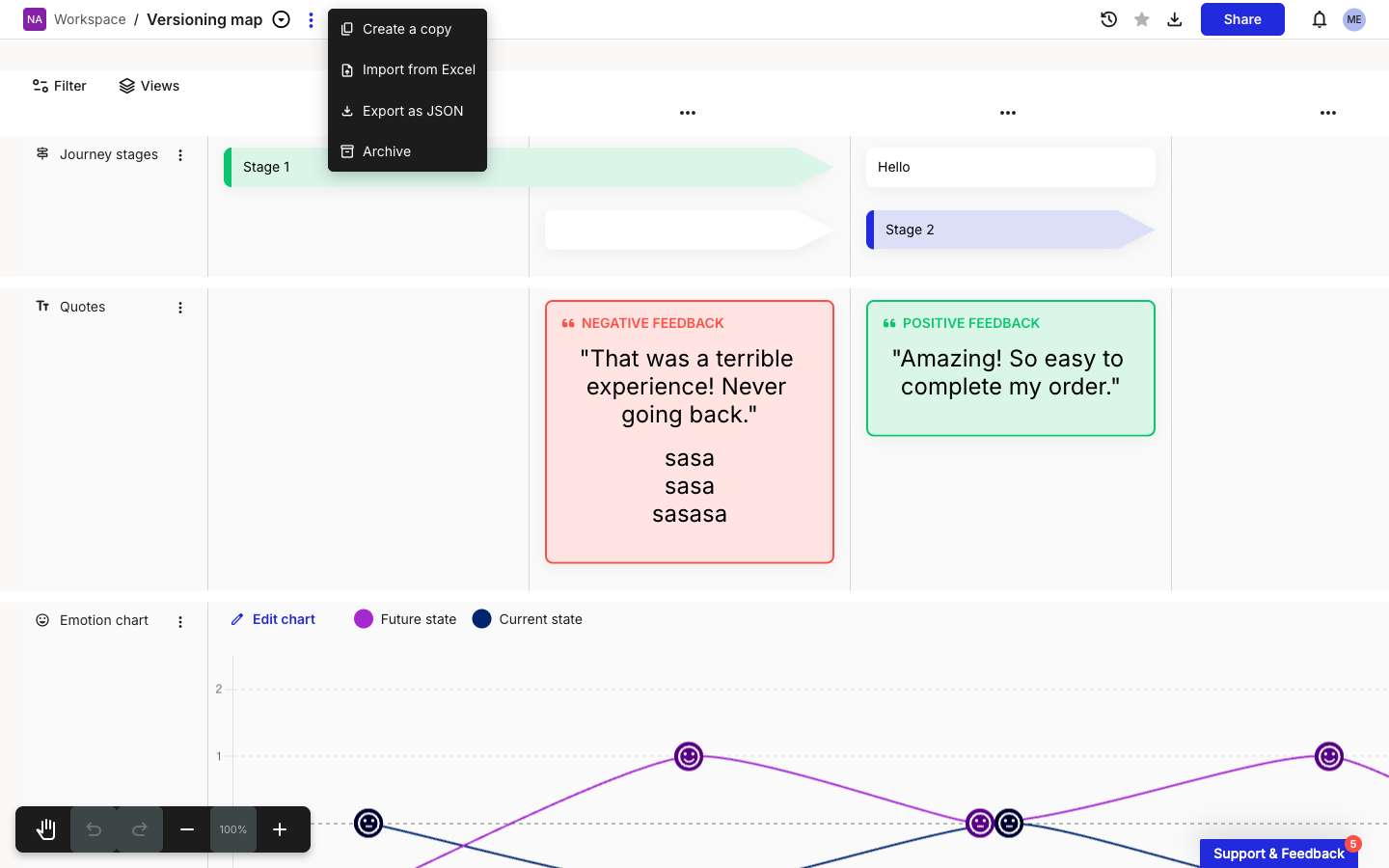This screenshot has height=868, width=1389.
Task: Select the hand pan tool
Action: [45, 829]
